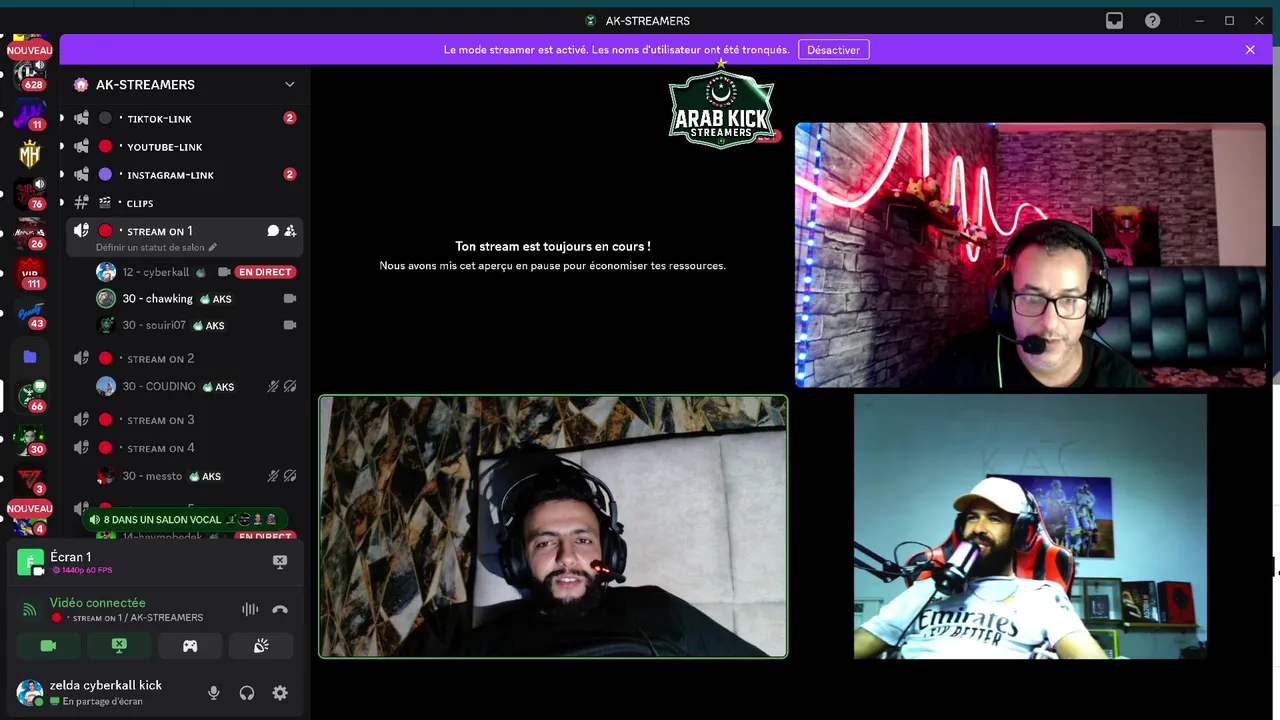Select user 30 - COUDINO
1280x720 pixels.
[x=158, y=386]
